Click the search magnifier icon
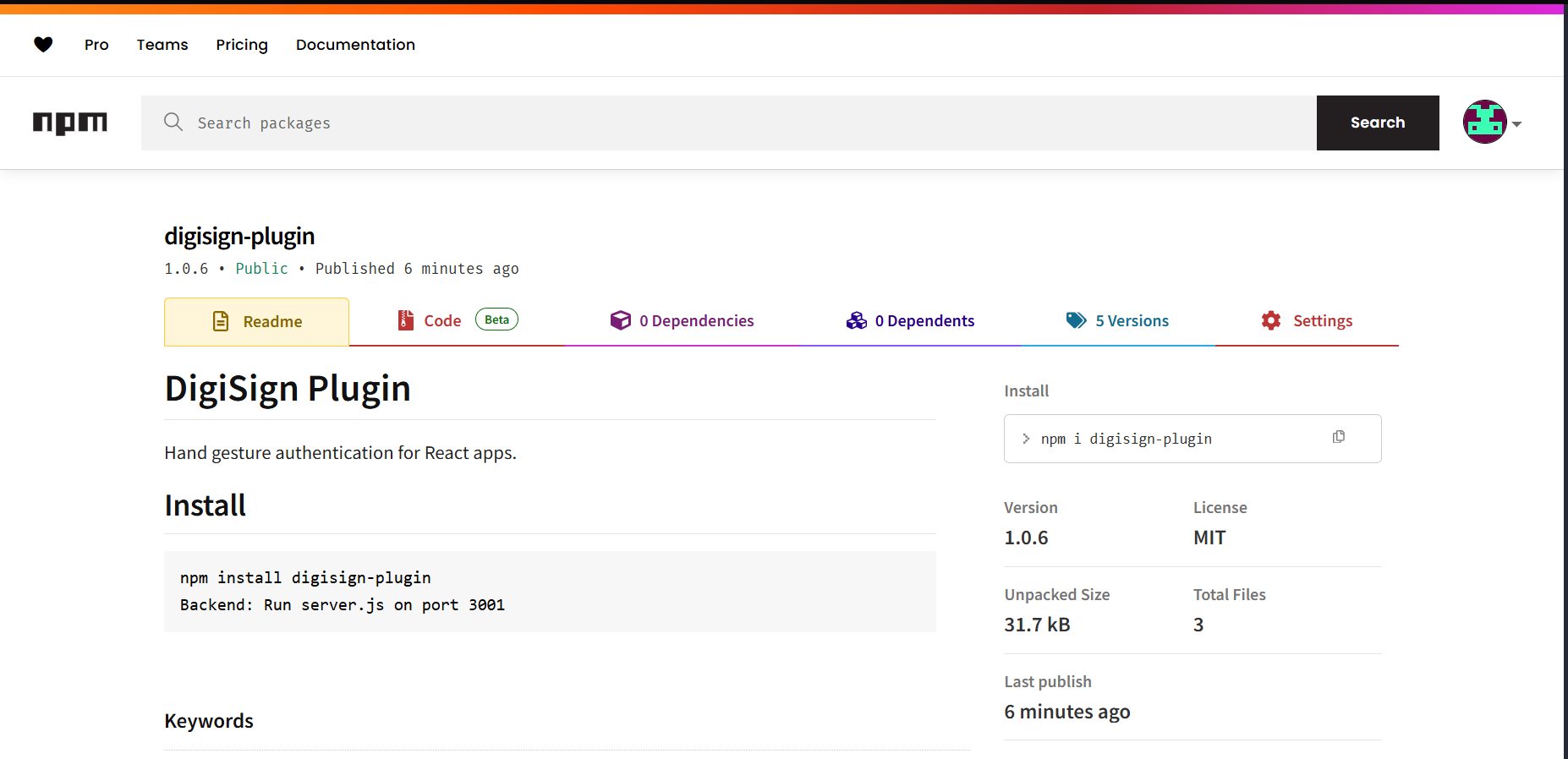Viewport: 1568px width, 759px height. coord(173,122)
